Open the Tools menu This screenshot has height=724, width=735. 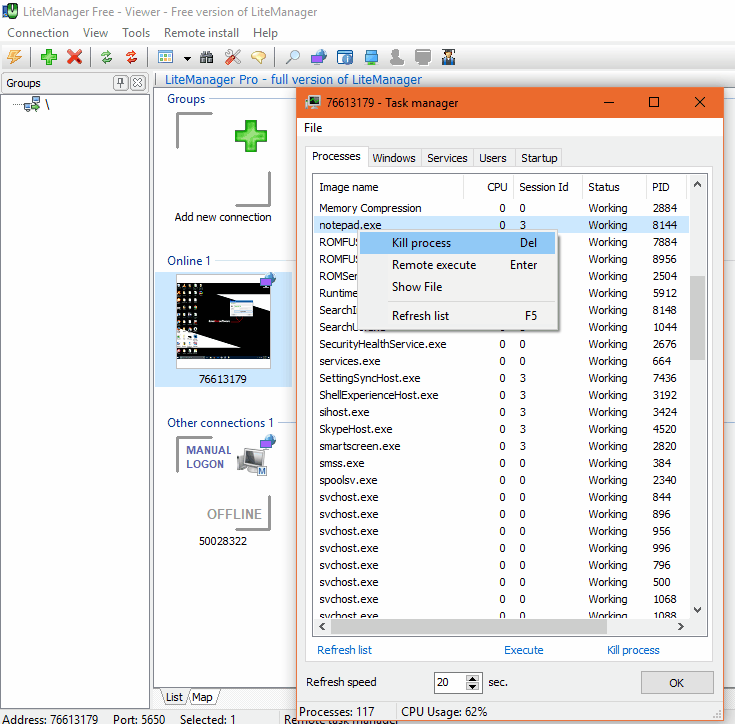pos(136,33)
